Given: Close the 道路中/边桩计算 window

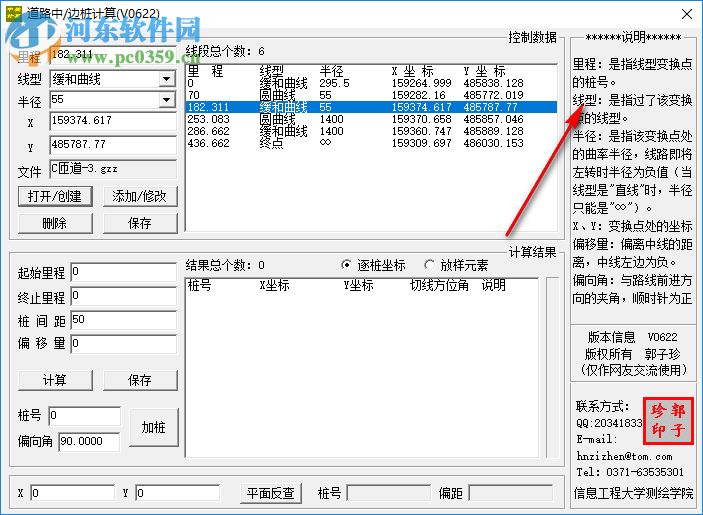Looking at the screenshot, I should click(x=686, y=14).
